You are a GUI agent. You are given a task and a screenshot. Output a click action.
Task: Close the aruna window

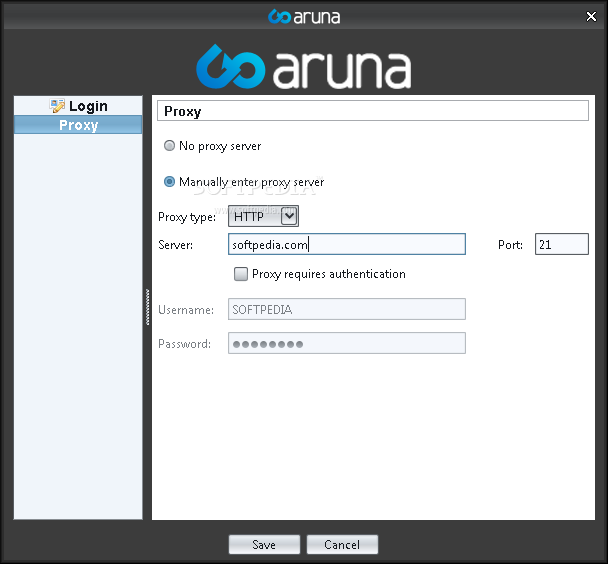click(x=591, y=17)
